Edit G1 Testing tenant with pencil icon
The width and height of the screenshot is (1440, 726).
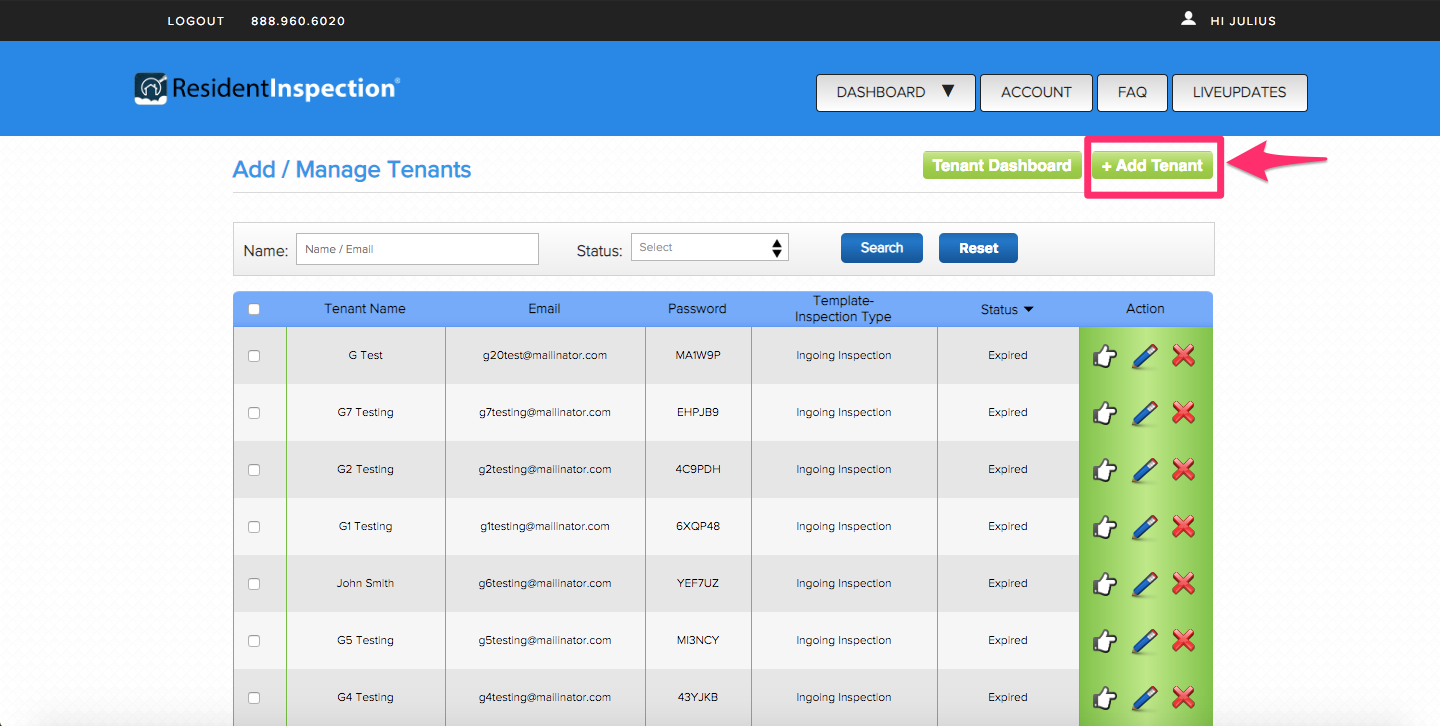pos(1145,527)
